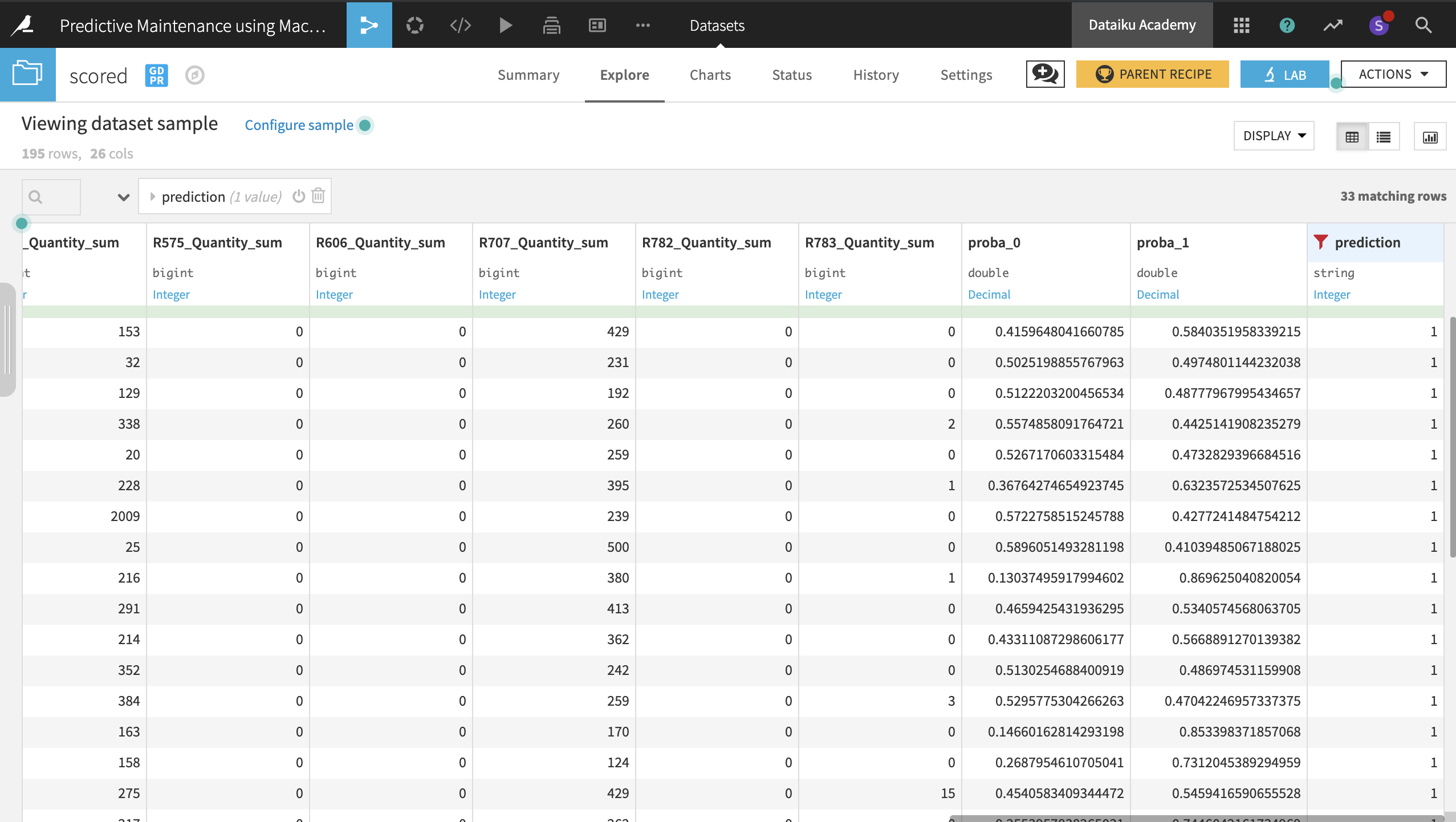Click the vertical scrollbar of the table

1452,437
